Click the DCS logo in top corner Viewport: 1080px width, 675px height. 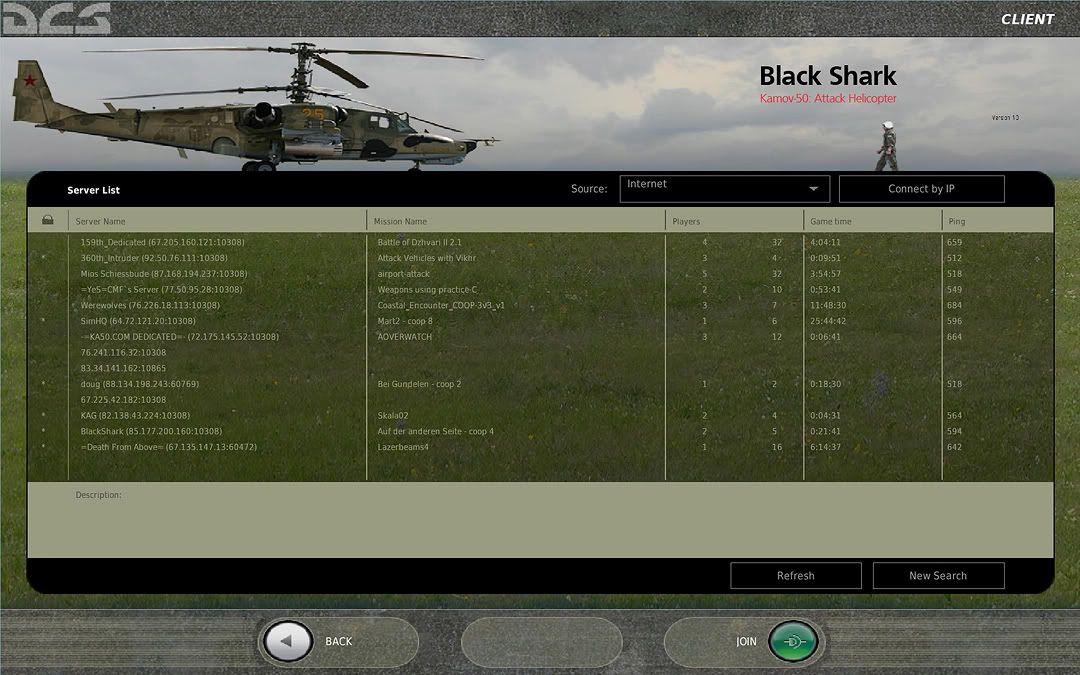[55, 18]
